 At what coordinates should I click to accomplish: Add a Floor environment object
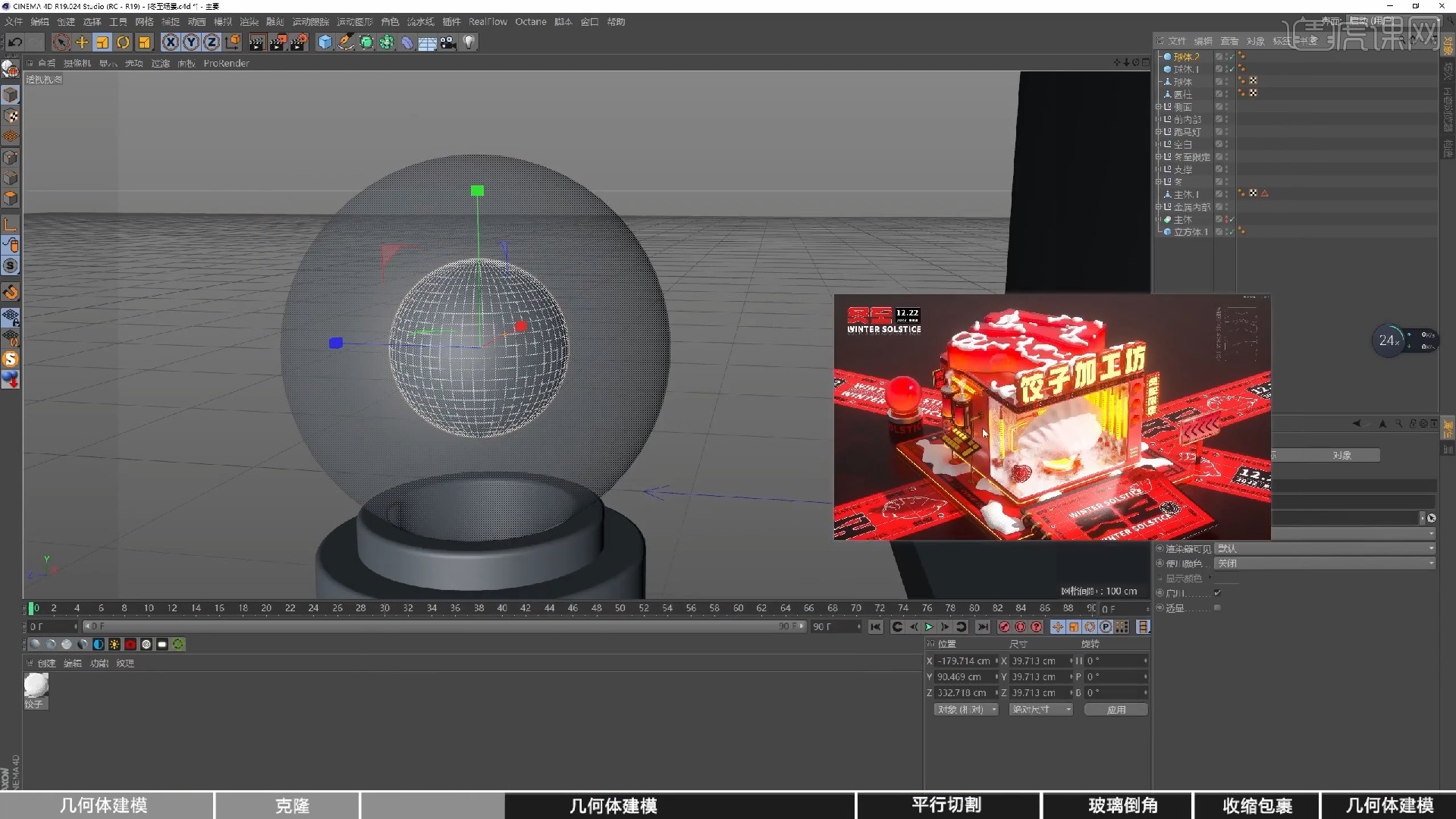pos(428,42)
